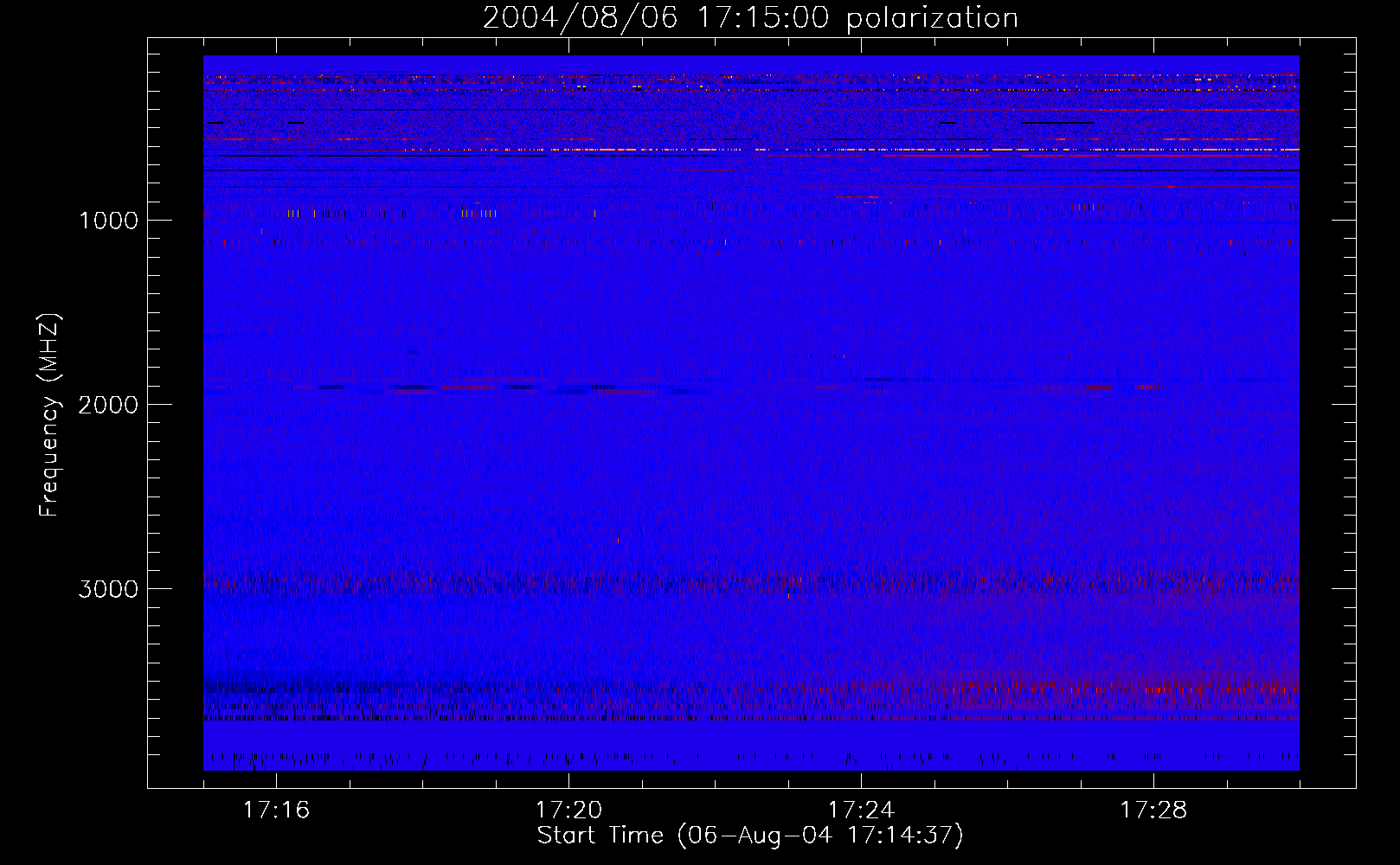Image resolution: width=1400 pixels, height=865 pixels.
Task: Click the 17:20 time axis label
Action: 568,810
